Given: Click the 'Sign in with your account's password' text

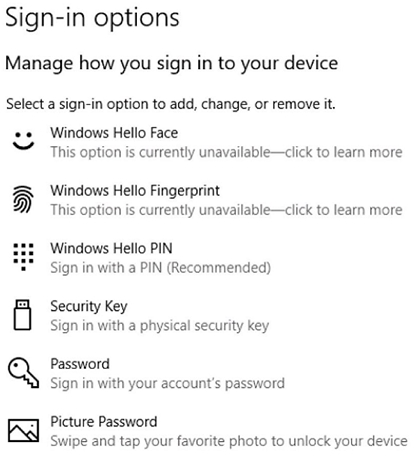Looking at the screenshot, I should click(x=167, y=383).
